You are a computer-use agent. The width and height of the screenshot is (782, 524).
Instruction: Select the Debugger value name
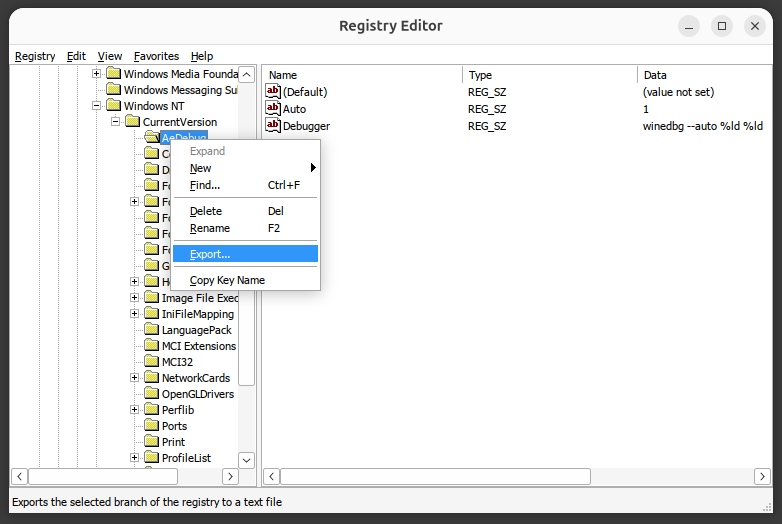[x=306, y=126]
